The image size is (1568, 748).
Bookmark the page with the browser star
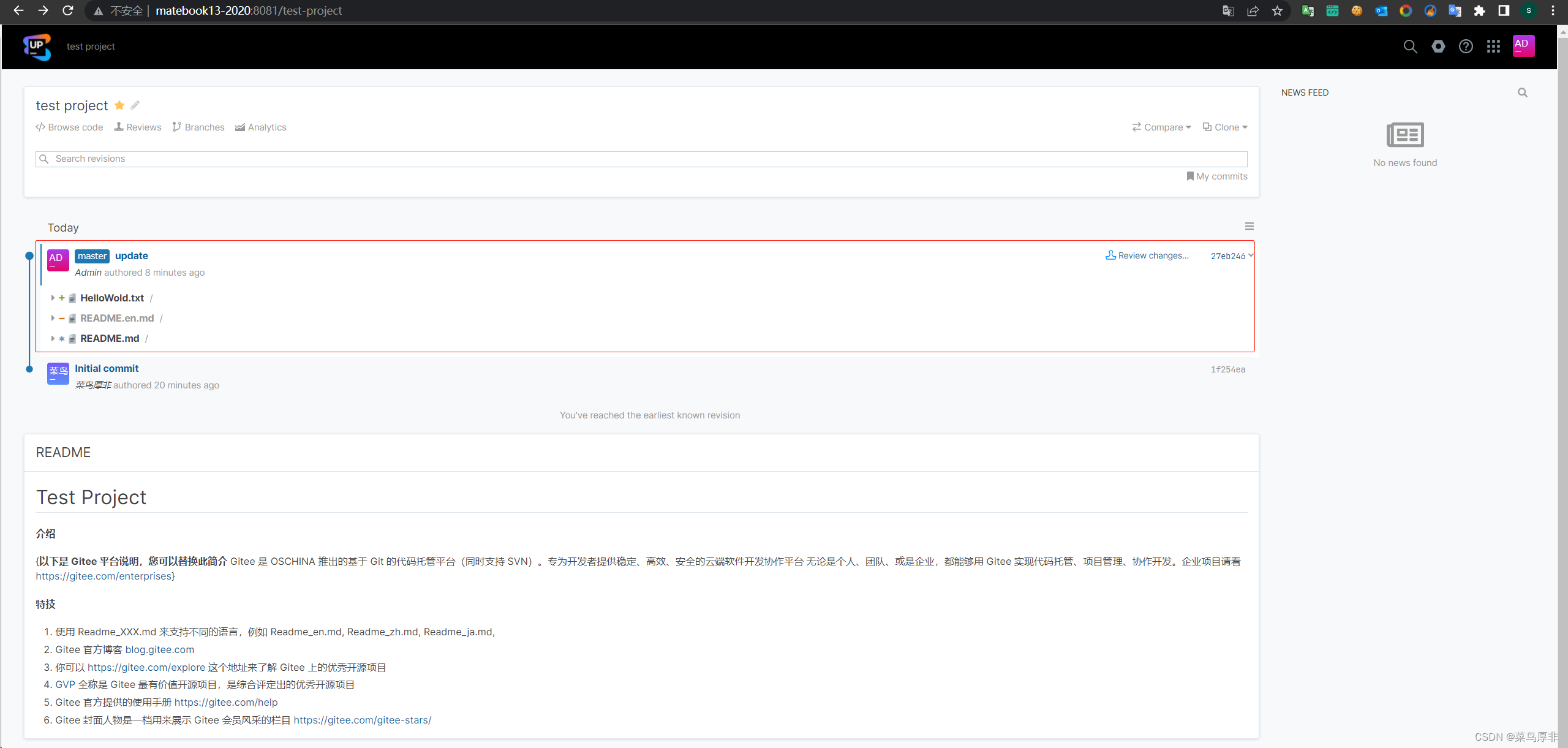[x=1277, y=11]
